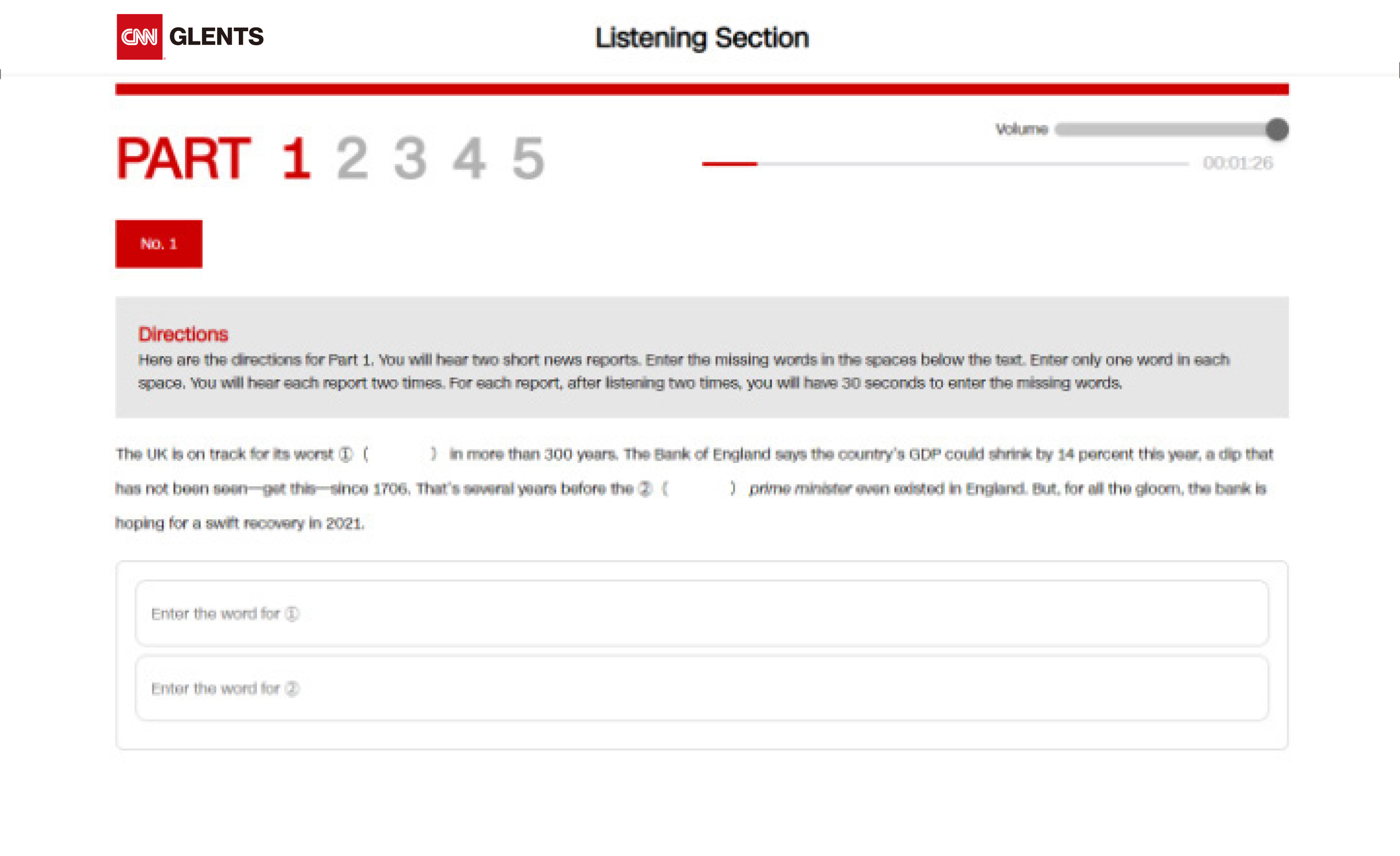
Task: Select the word input field for ①
Action: pos(700,612)
